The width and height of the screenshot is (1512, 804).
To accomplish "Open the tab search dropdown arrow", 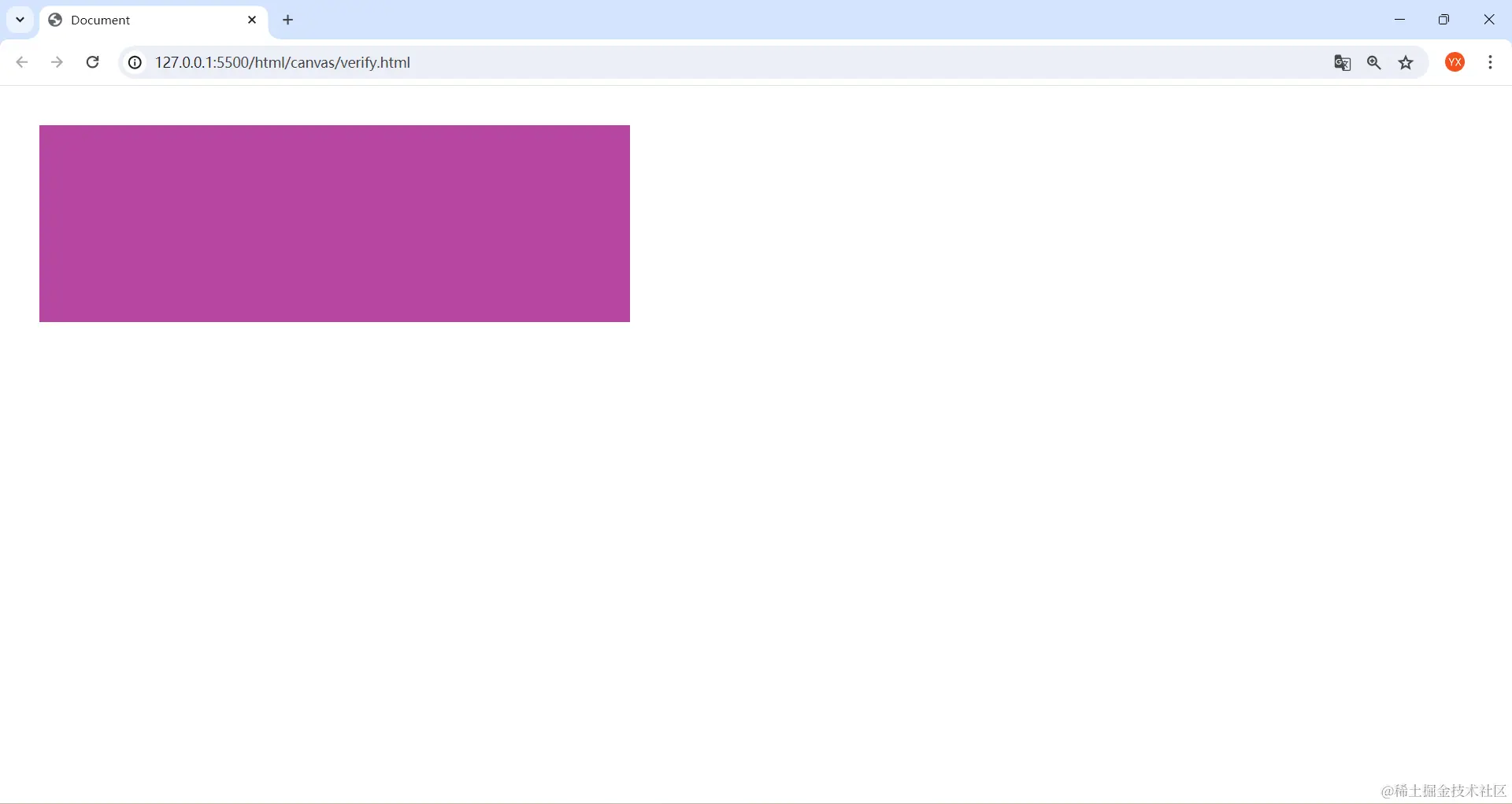I will (20, 20).
